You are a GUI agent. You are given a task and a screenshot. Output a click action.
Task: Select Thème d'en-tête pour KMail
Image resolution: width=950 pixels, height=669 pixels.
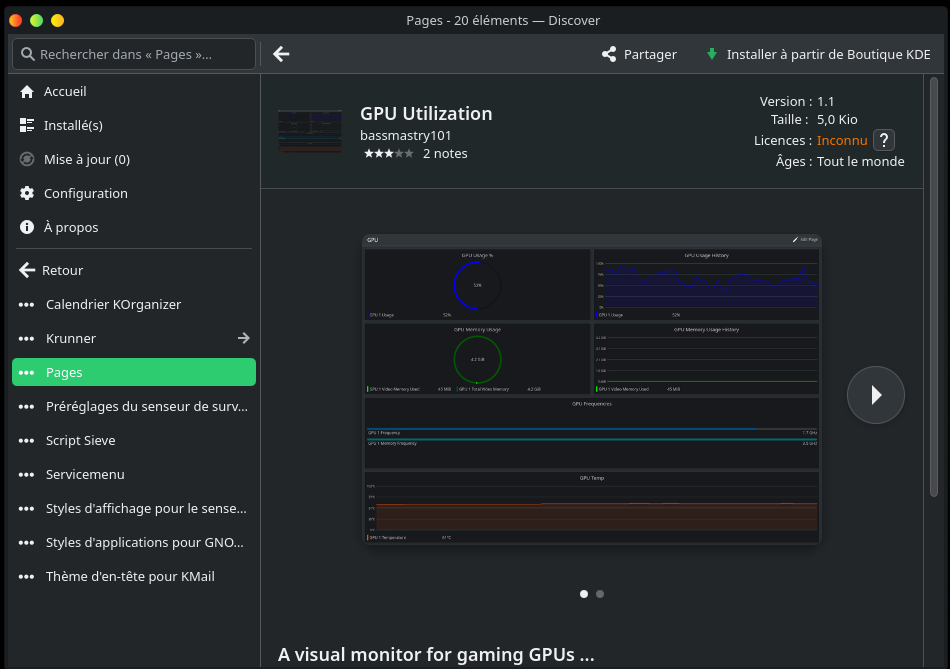[x=130, y=576]
